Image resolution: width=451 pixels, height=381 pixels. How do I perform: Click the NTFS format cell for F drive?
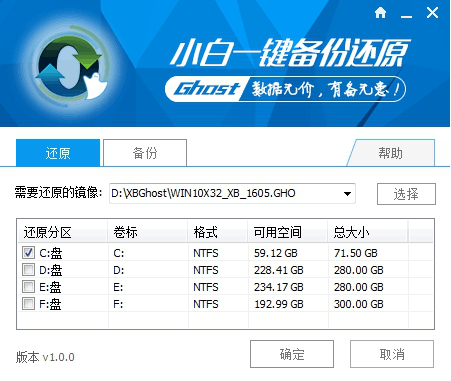pos(206,304)
